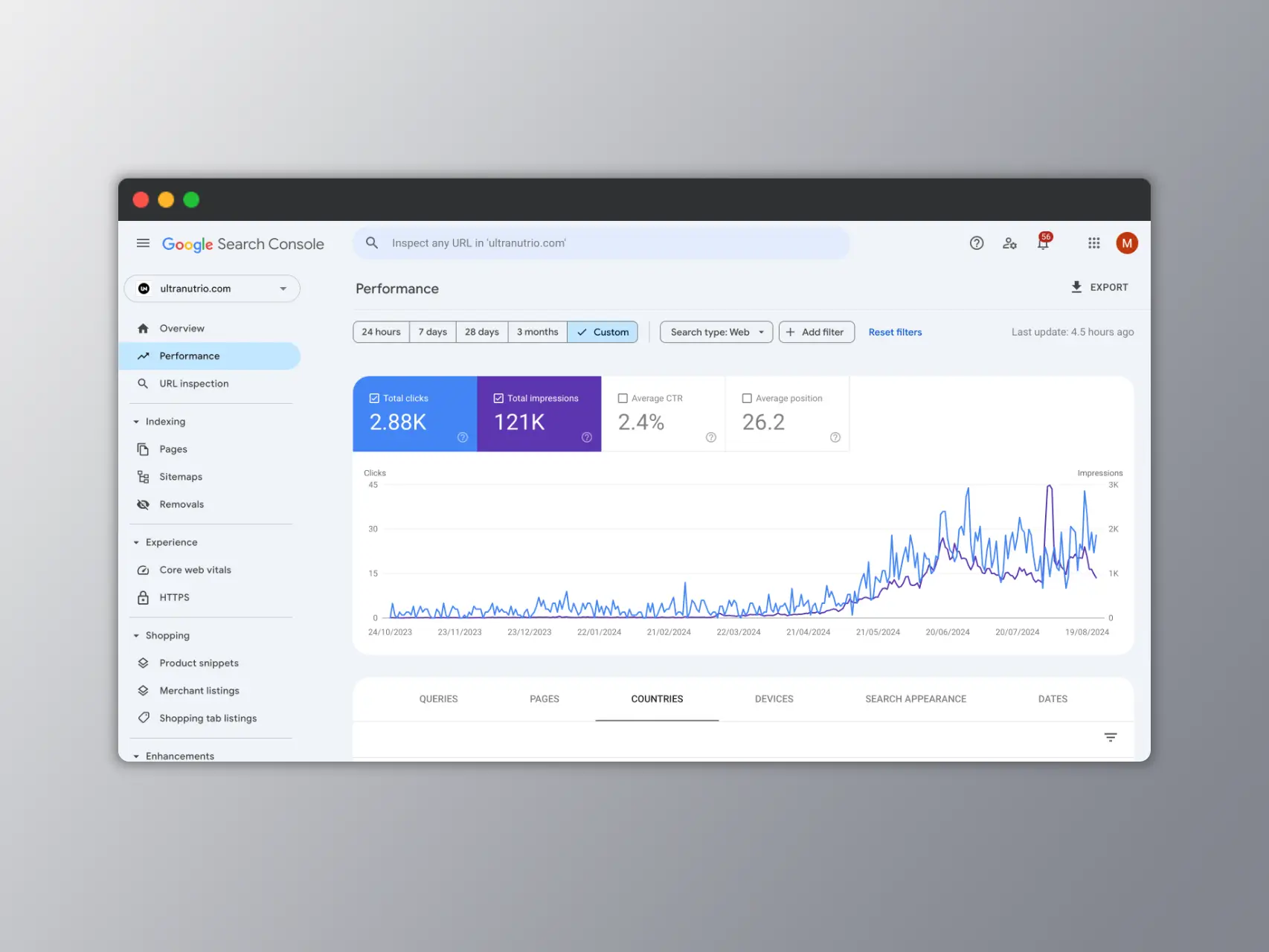Switch to the Queries tab
This screenshot has height=952, width=1269.
point(438,699)
